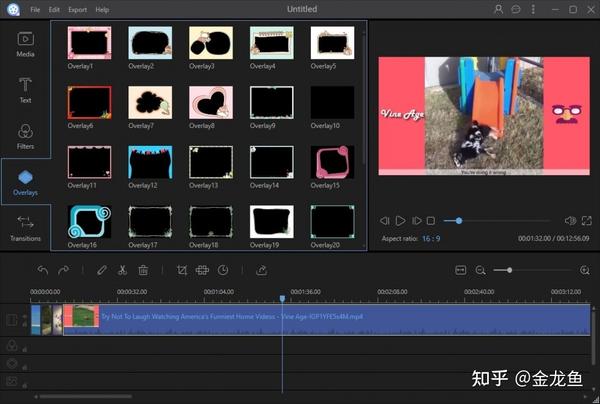Open the feedback message icon
600x404 pixels.
516,9
